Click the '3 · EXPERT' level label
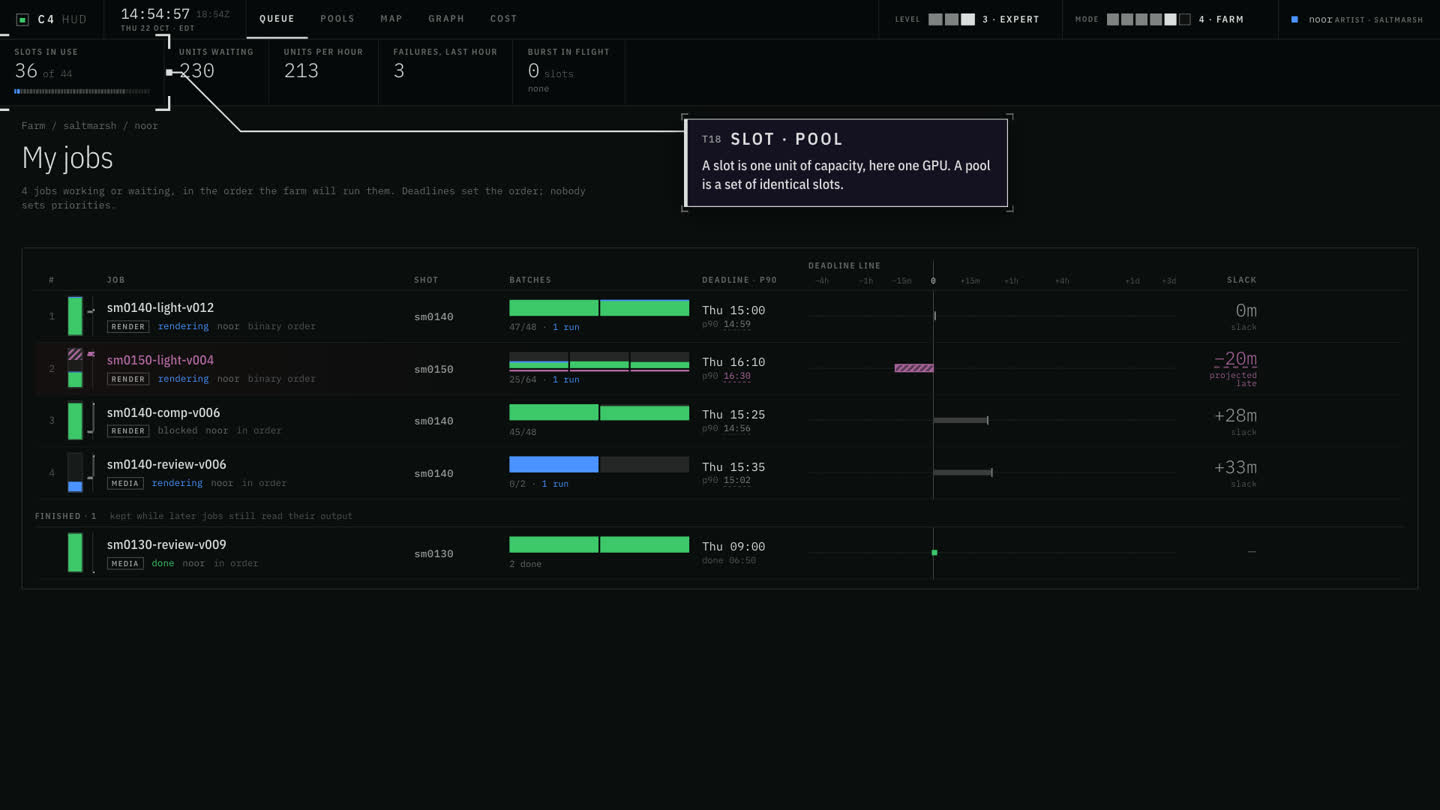This screenshot has height=810, width=1440. (x=1011, y=19)
